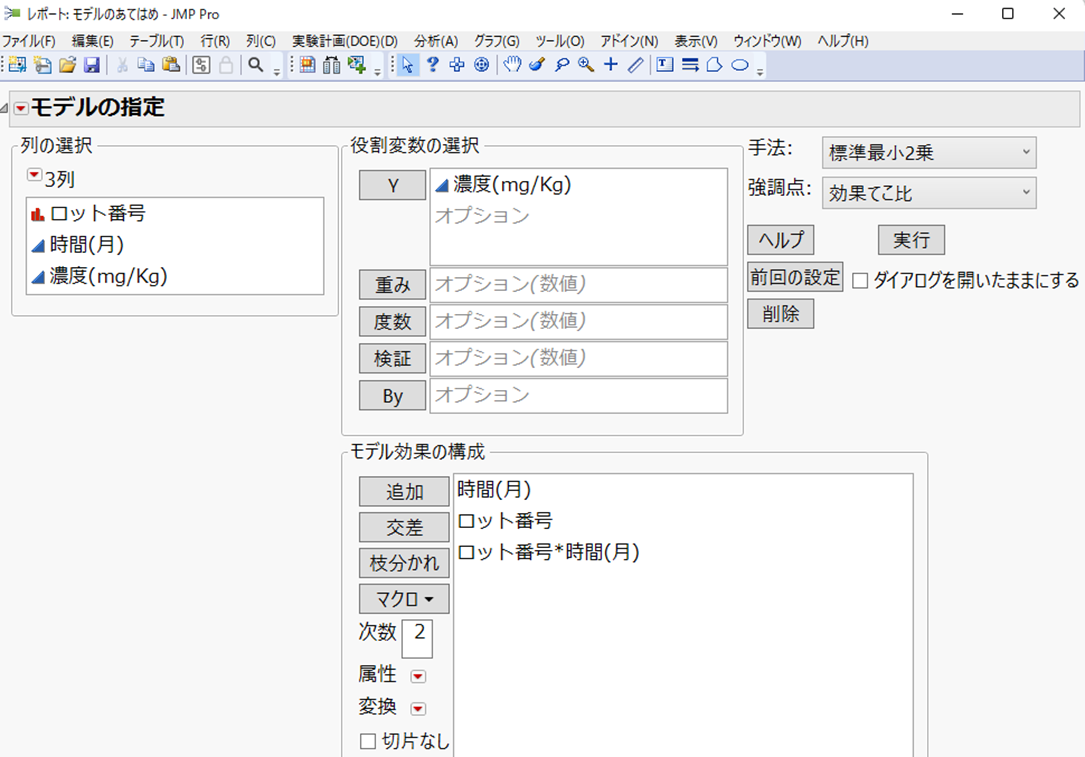Image resolution: width=1085 pixels, height=757 pixels.
Task: Select the Polygon shape tool
Action: 715,65
